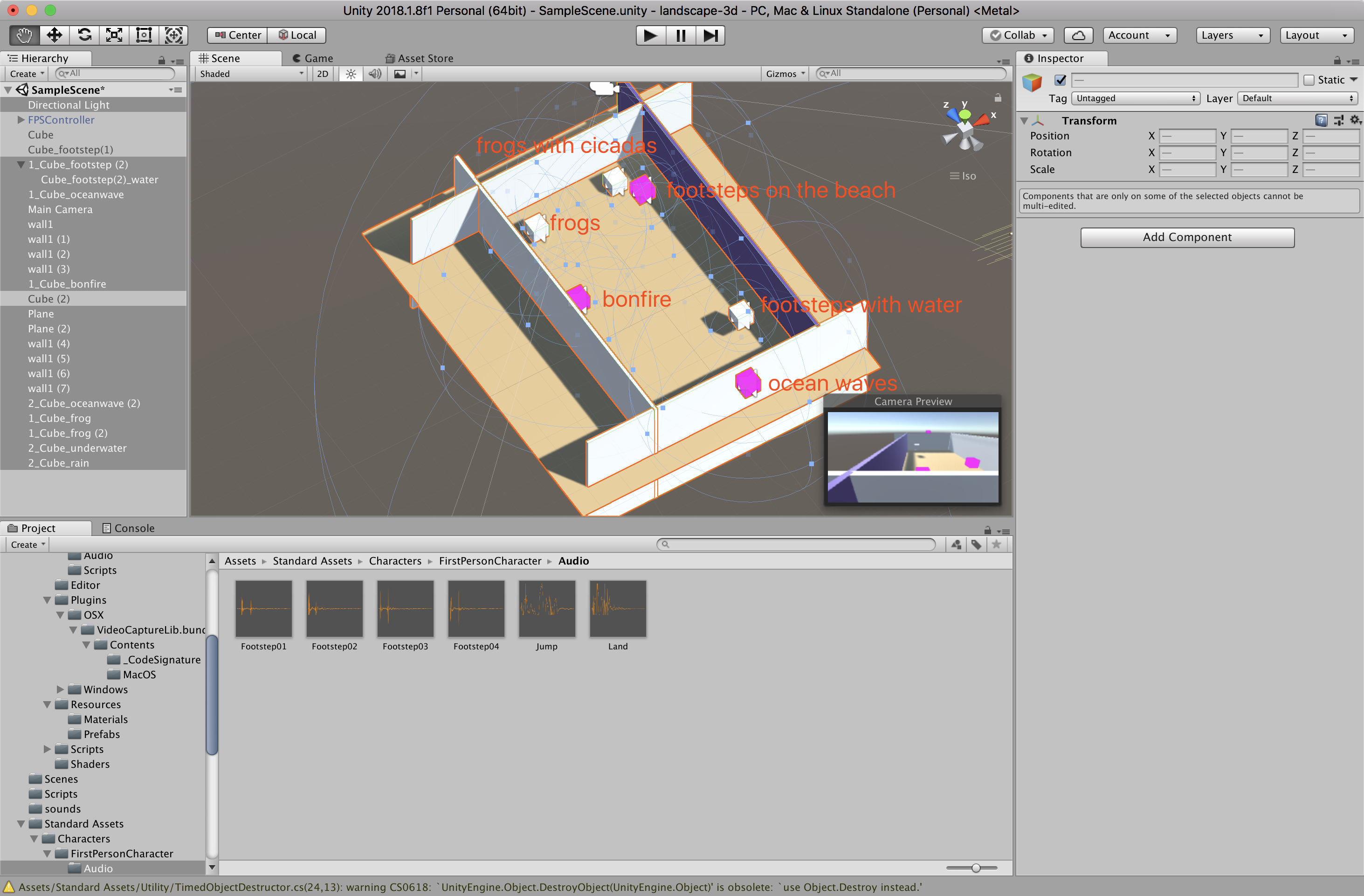
Task: Click the Project search field
Action: pyautogui.click(x=797, y=544)
